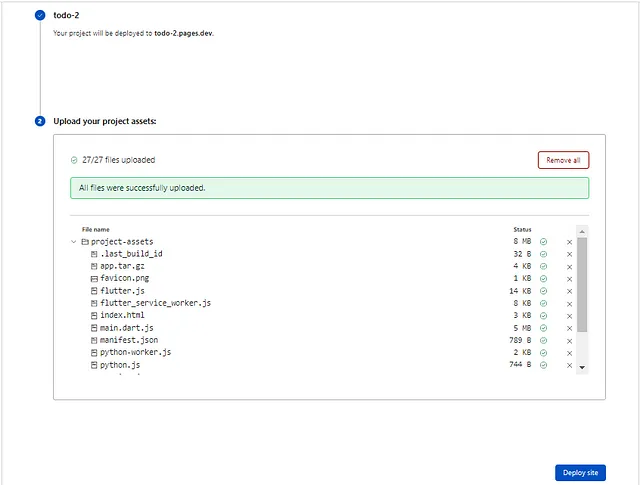Image resolution: width=640 pixels, height=485 pixels.
Task: Select the python.js file row
Action: 120,366
